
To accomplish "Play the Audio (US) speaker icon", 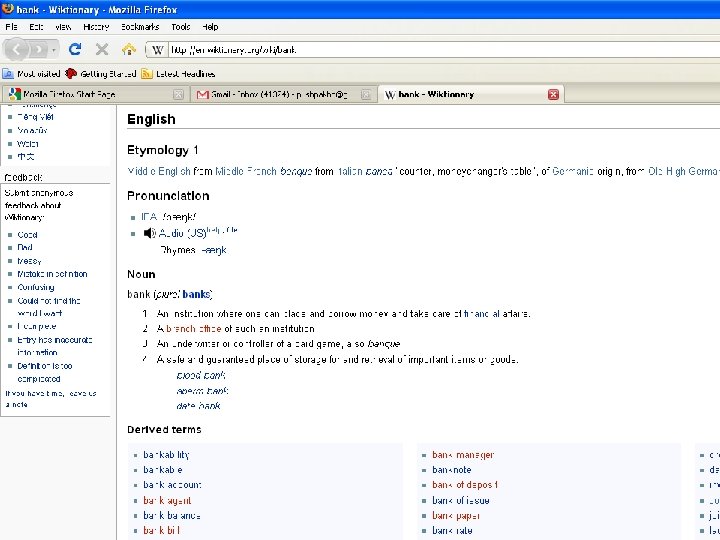I will point(149,233).
